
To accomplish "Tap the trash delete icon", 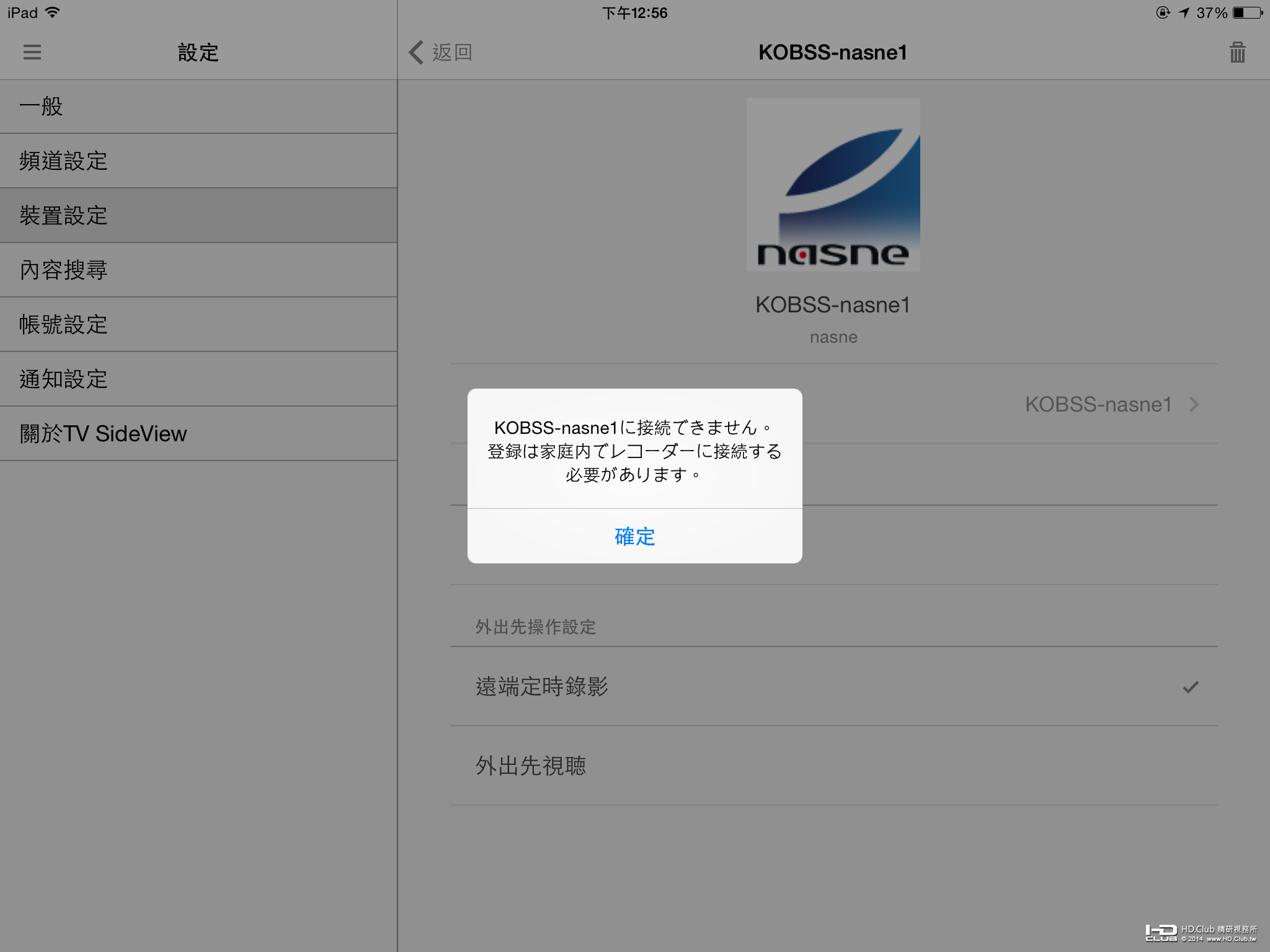I will point(1237,53).
